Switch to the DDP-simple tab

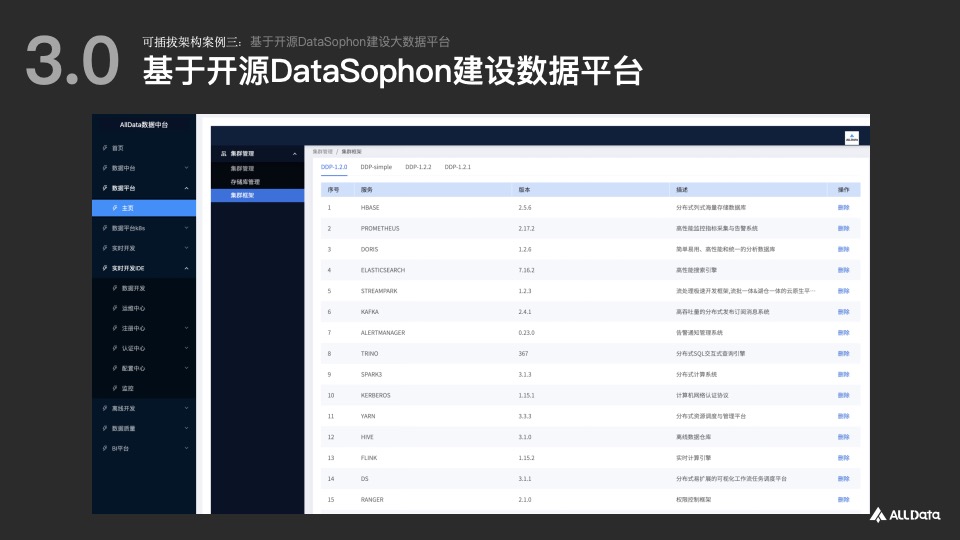376,167
